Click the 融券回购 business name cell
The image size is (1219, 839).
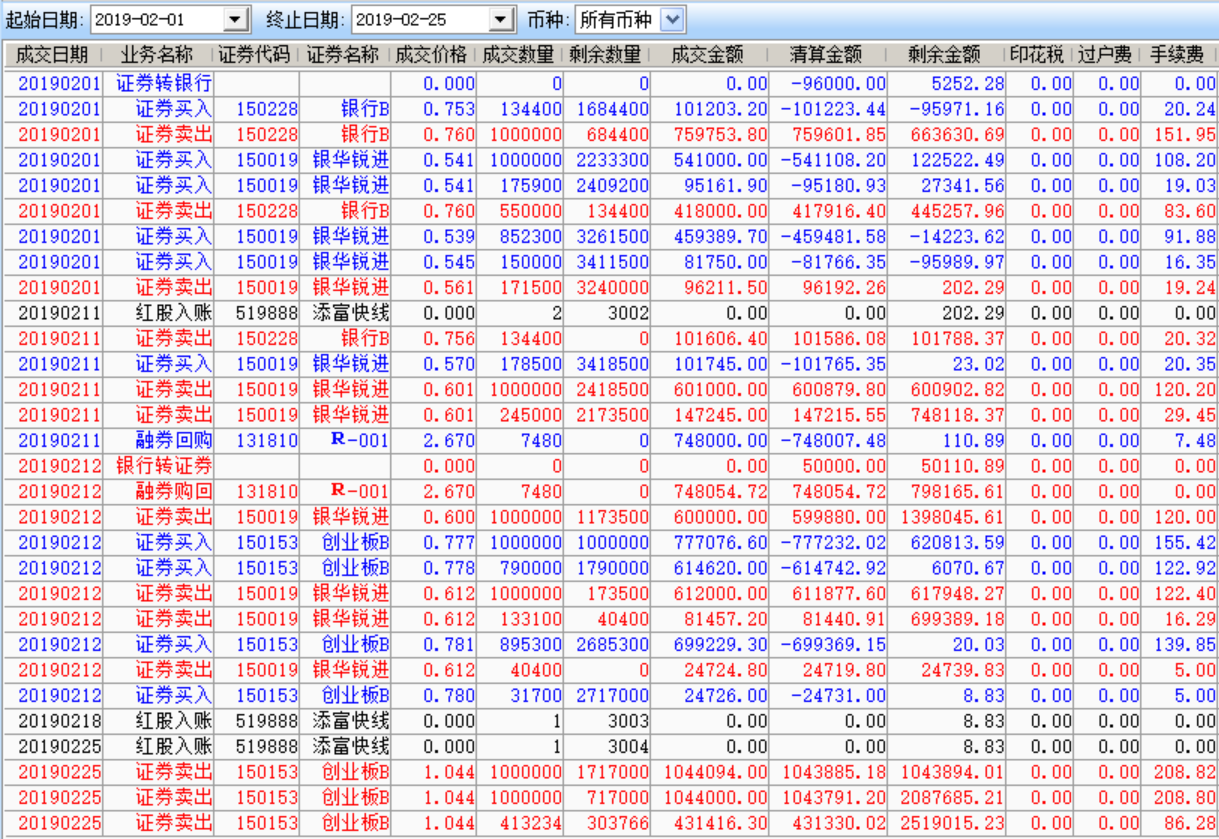pos(174,441)
